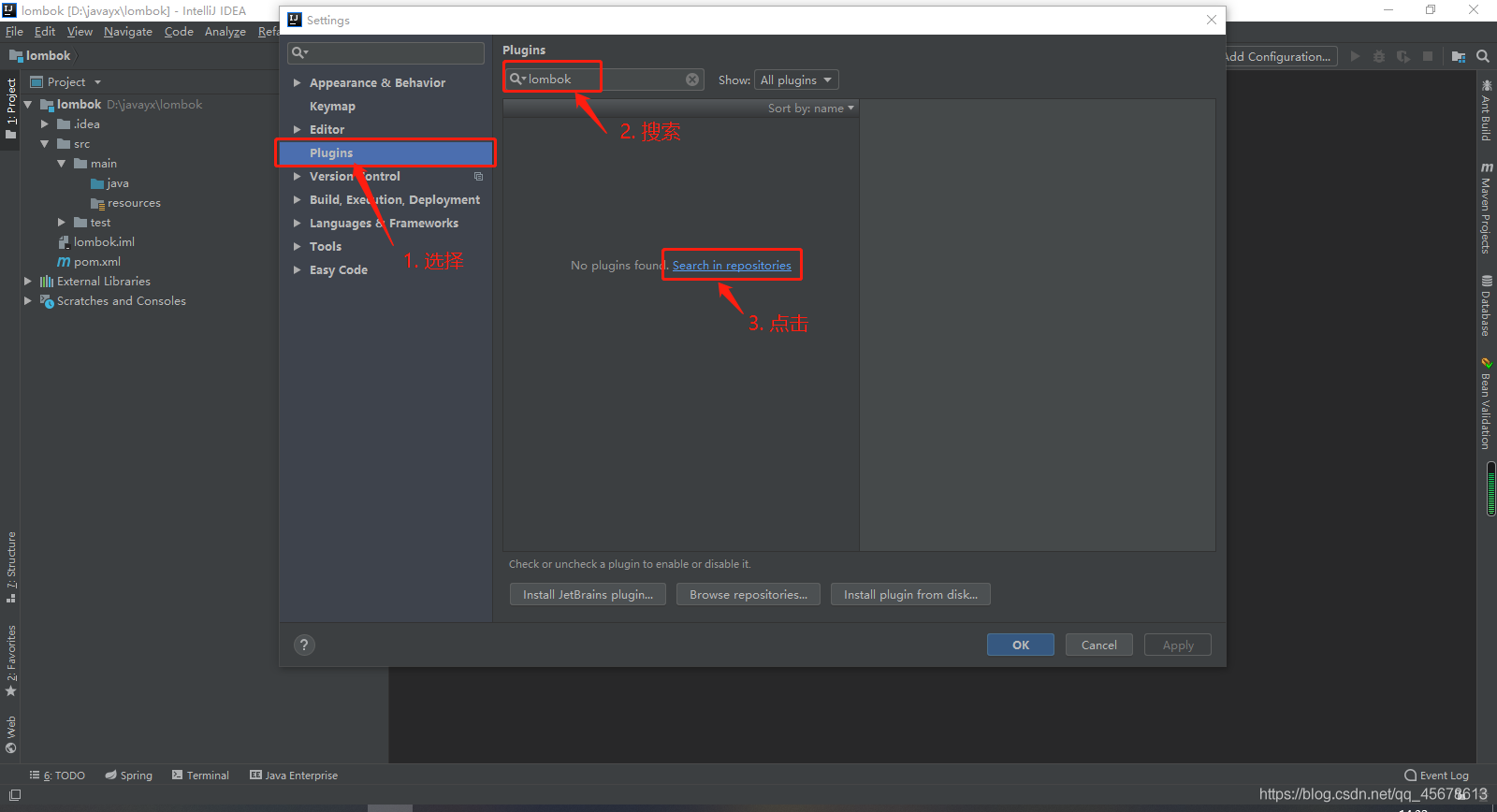
Task: Open the Analyze menu
Action: [x=225, y=32]
